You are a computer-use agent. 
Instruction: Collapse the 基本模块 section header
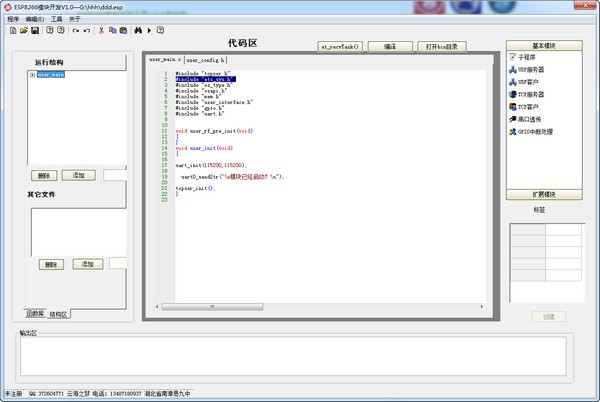pyautogui.click(x=544, y=46)
